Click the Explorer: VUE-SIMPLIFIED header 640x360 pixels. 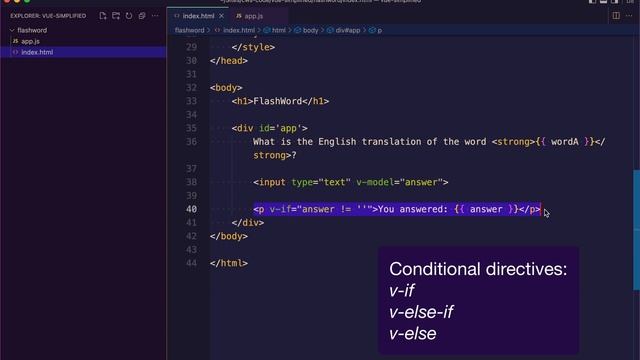coord(48,16)
